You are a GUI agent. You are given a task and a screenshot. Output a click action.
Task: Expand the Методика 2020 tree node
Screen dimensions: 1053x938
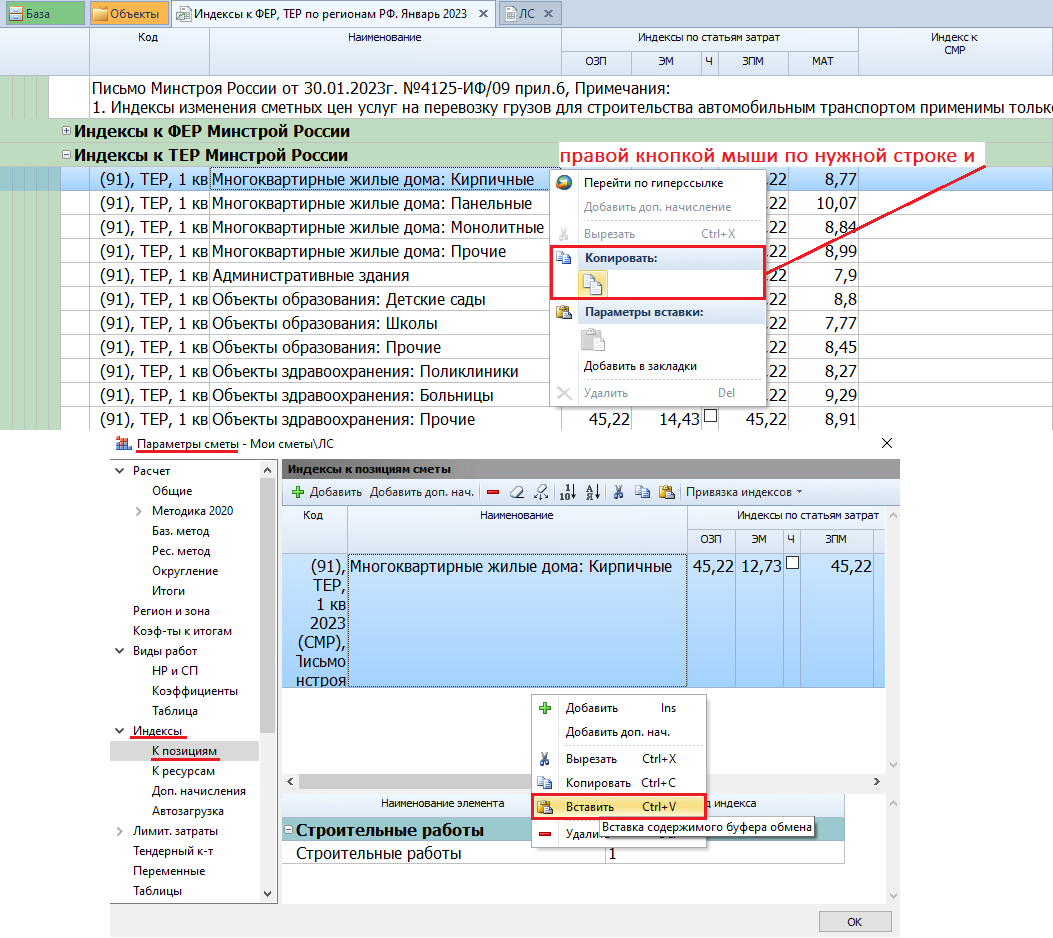click(138, 511)
